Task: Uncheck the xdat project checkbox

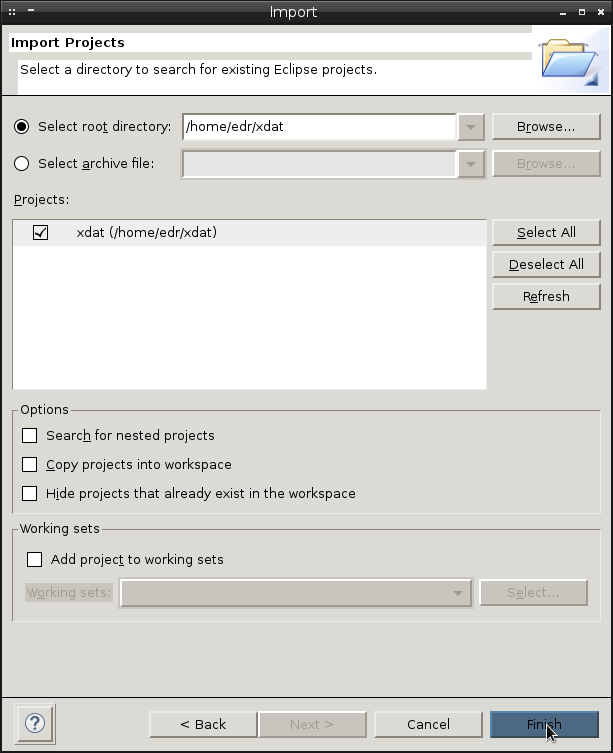Action: tap(40, 232)
